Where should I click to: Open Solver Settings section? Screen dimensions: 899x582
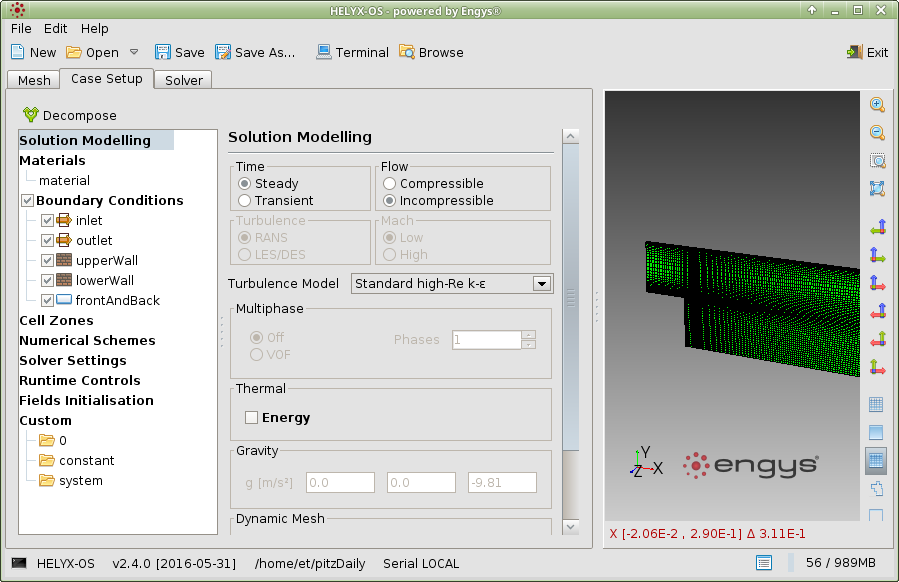pos(73,361)
